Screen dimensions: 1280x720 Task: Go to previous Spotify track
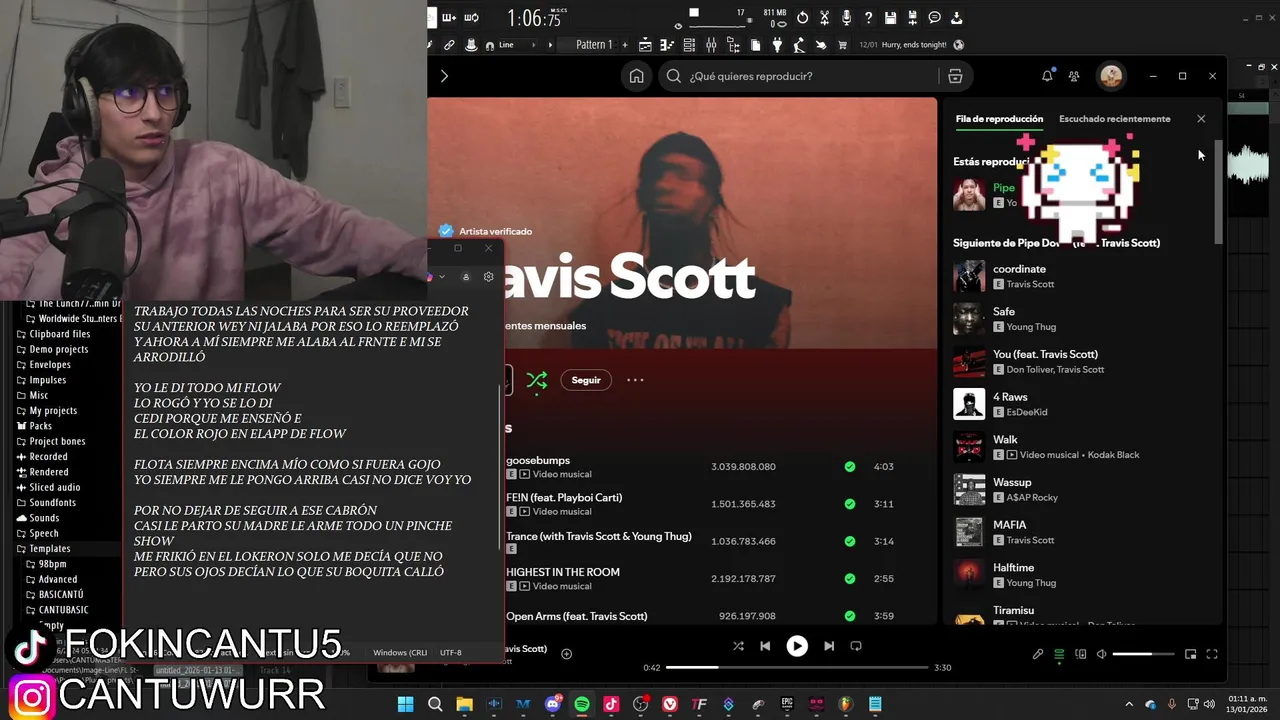(x=765, y=646)
